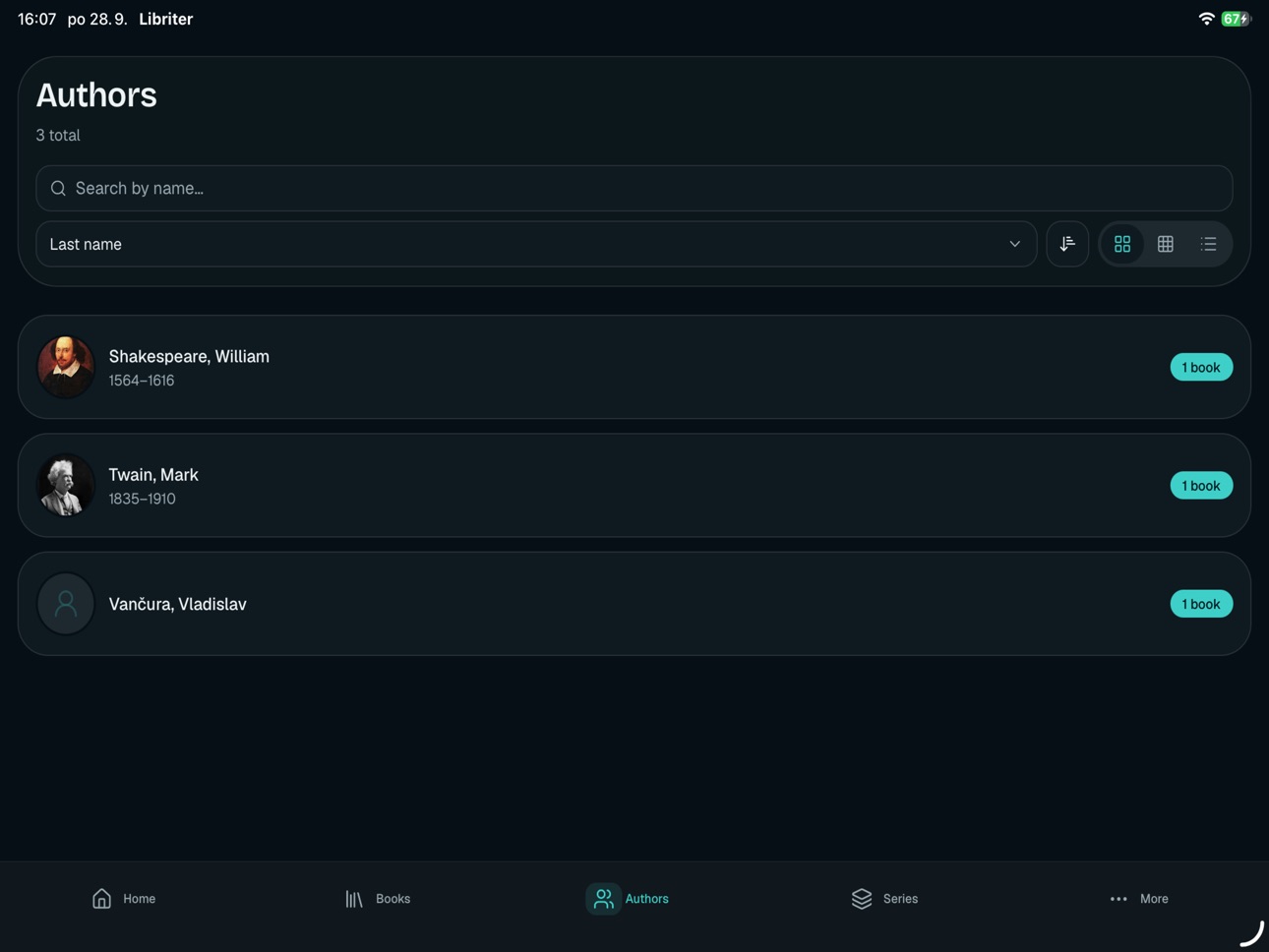1269x952 pixels.
Task: Switch to grid table view layout
Action: coord(1166,244)
